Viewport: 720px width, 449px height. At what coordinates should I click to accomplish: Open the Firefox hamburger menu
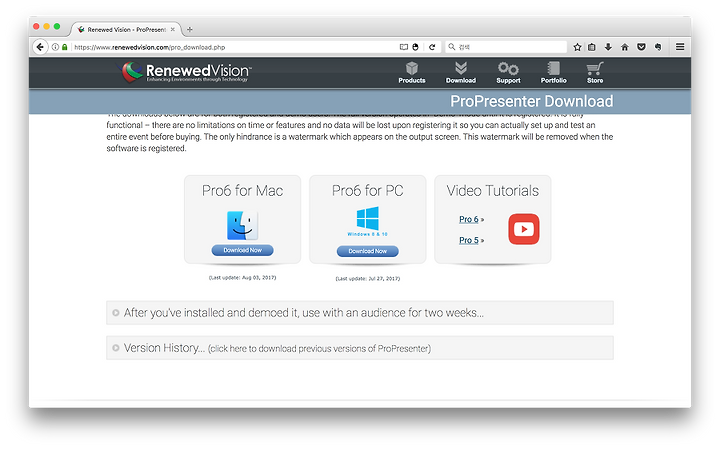[680, 47]
